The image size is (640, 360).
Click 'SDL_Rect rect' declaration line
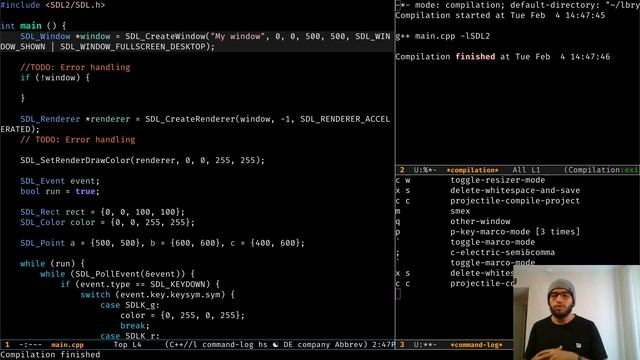[102, 212]
